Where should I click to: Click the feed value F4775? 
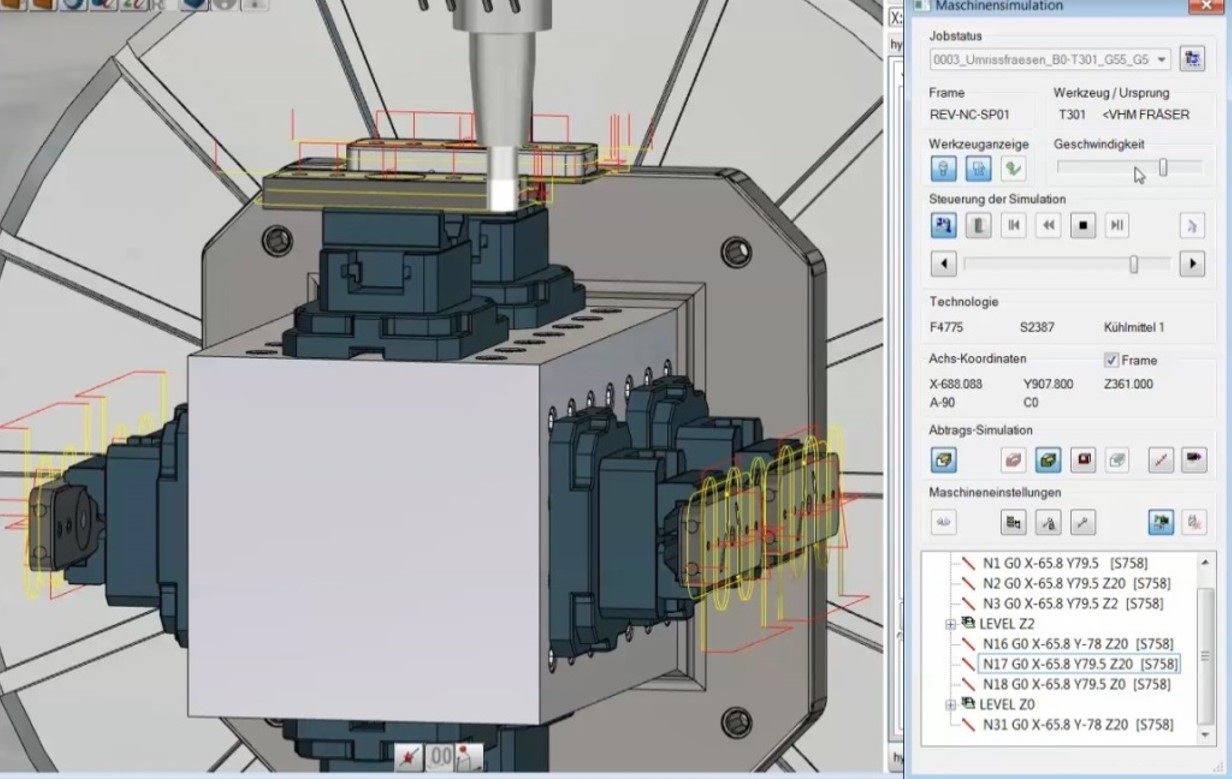point(948,327)
